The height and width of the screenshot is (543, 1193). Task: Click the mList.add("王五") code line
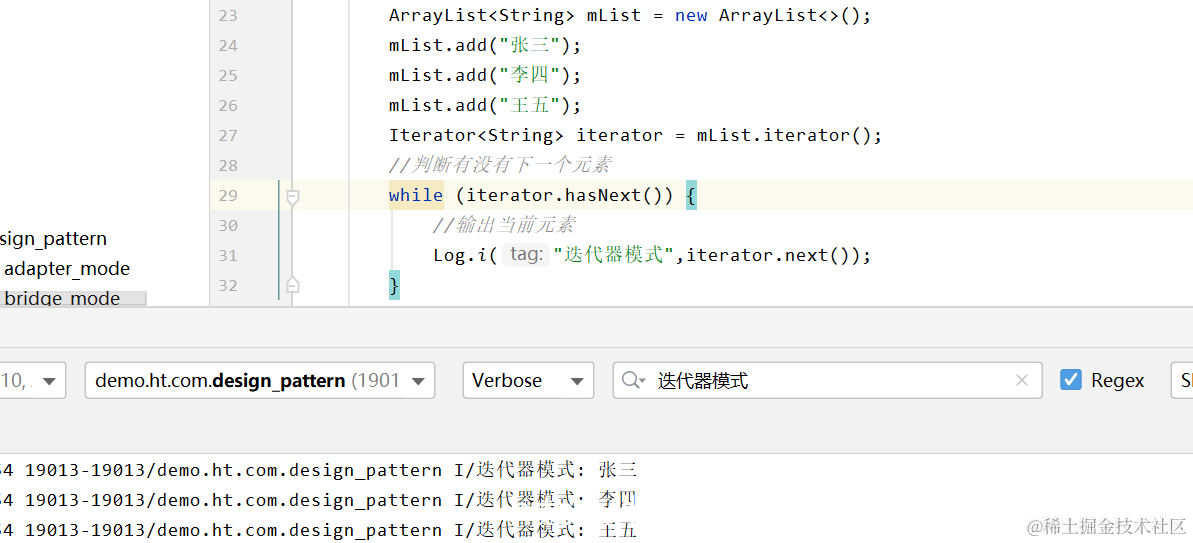click(x=485, y=105)
